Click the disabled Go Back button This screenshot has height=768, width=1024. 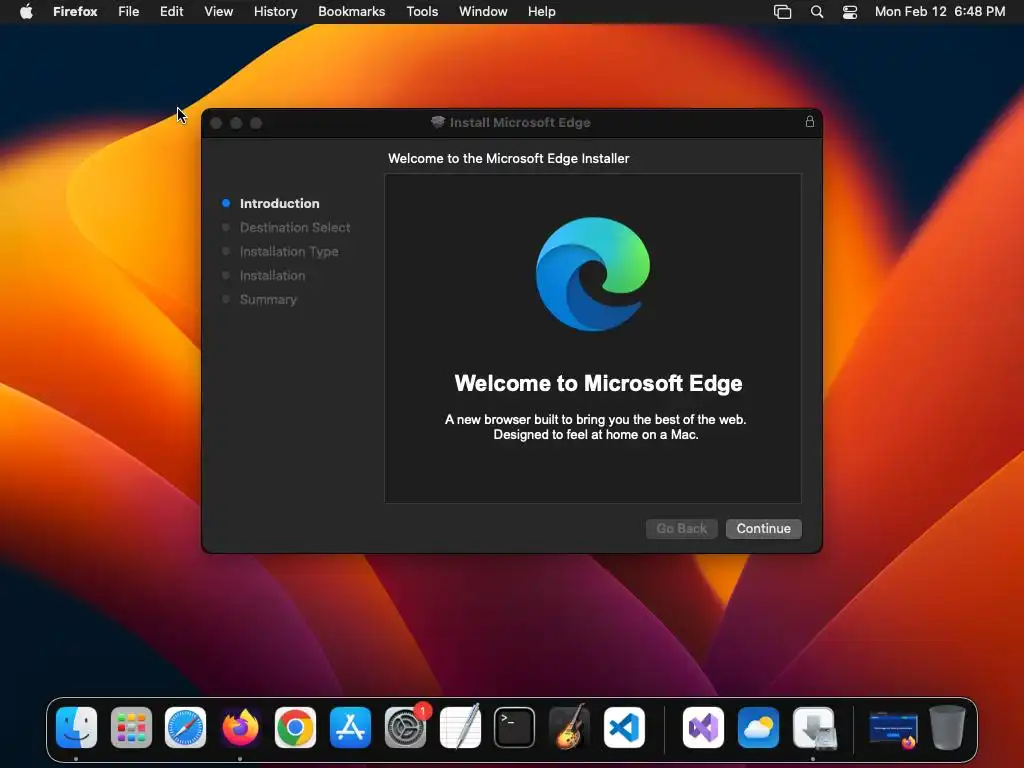pyautogui.click(x=682, y=528)
